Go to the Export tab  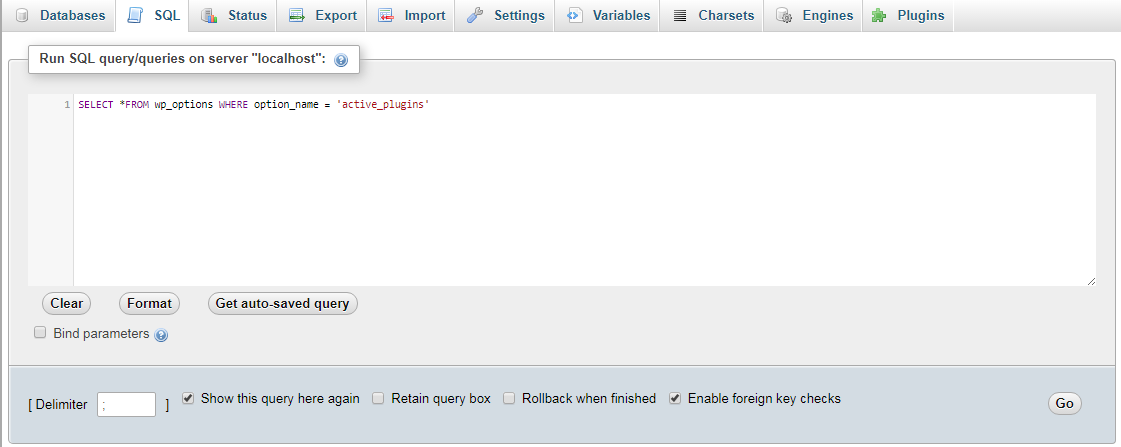[x=322, y=16]
